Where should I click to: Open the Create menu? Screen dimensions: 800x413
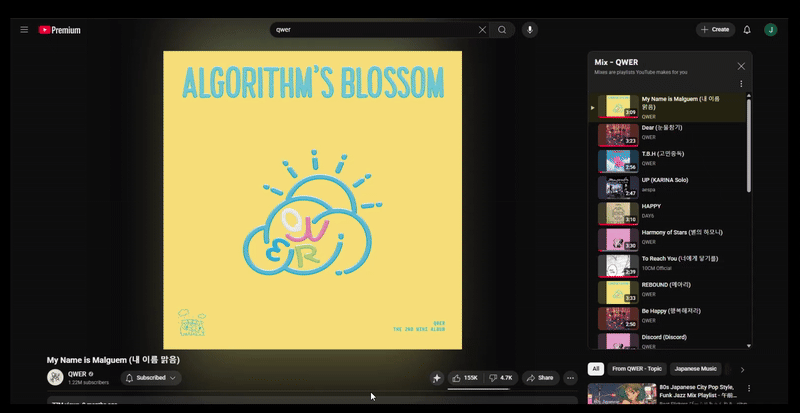pos(715,30)
